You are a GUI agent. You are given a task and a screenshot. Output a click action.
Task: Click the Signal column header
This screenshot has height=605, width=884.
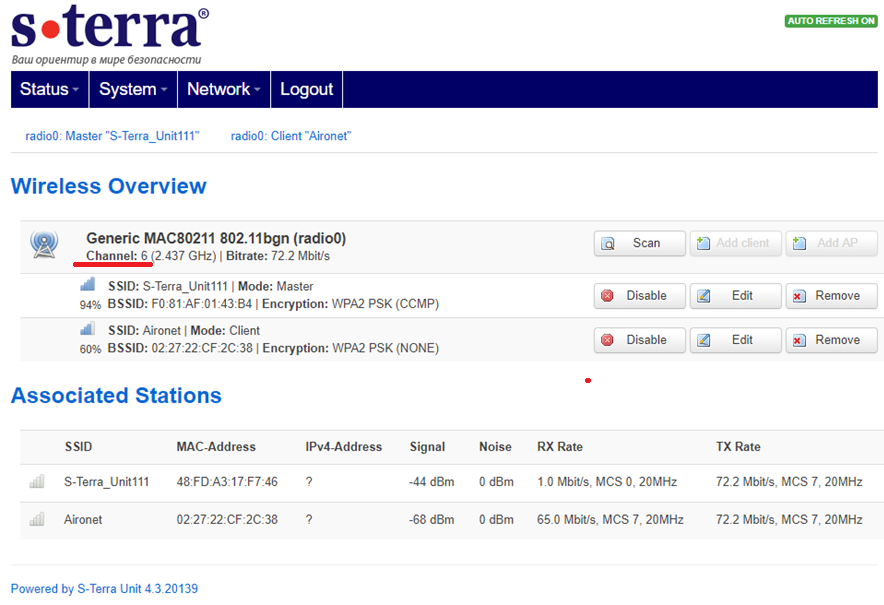[427, 447]
